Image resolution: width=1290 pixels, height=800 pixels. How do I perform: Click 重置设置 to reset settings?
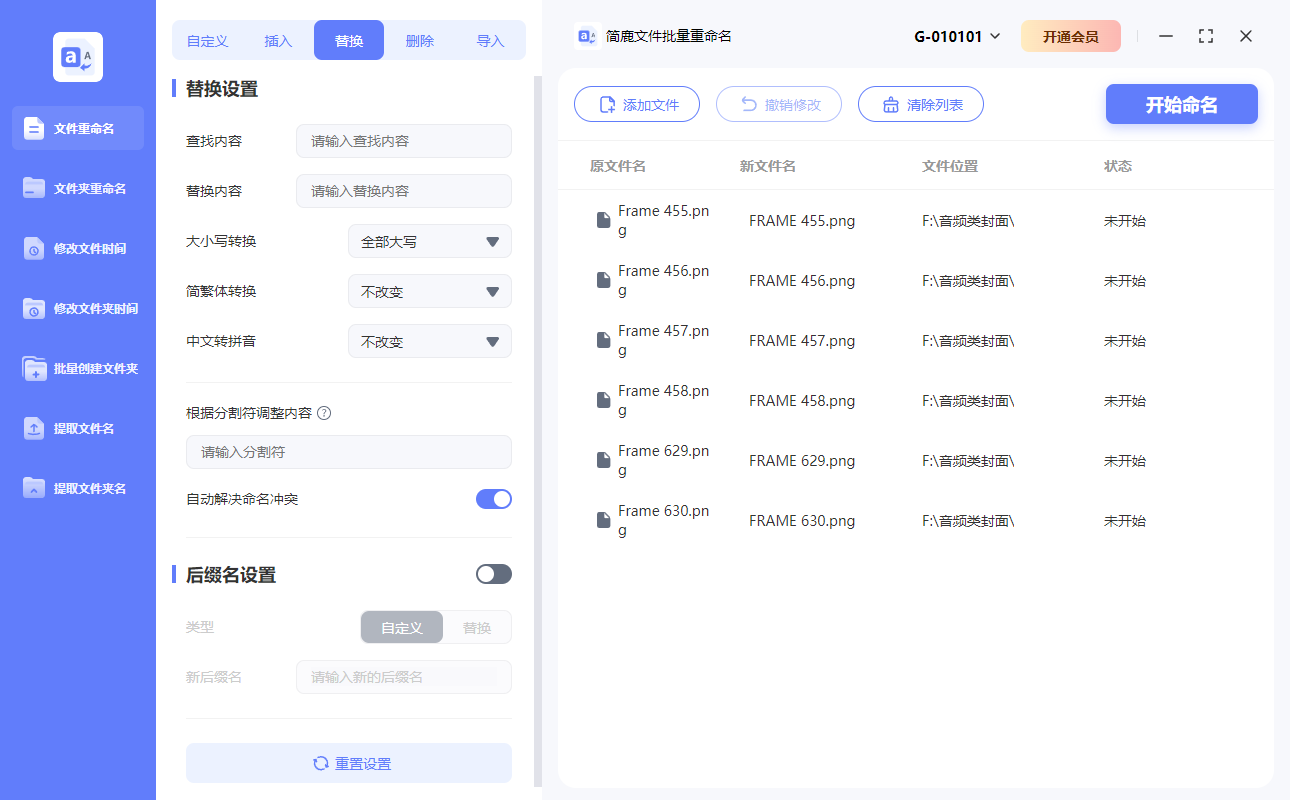click(x=348, y=763)
